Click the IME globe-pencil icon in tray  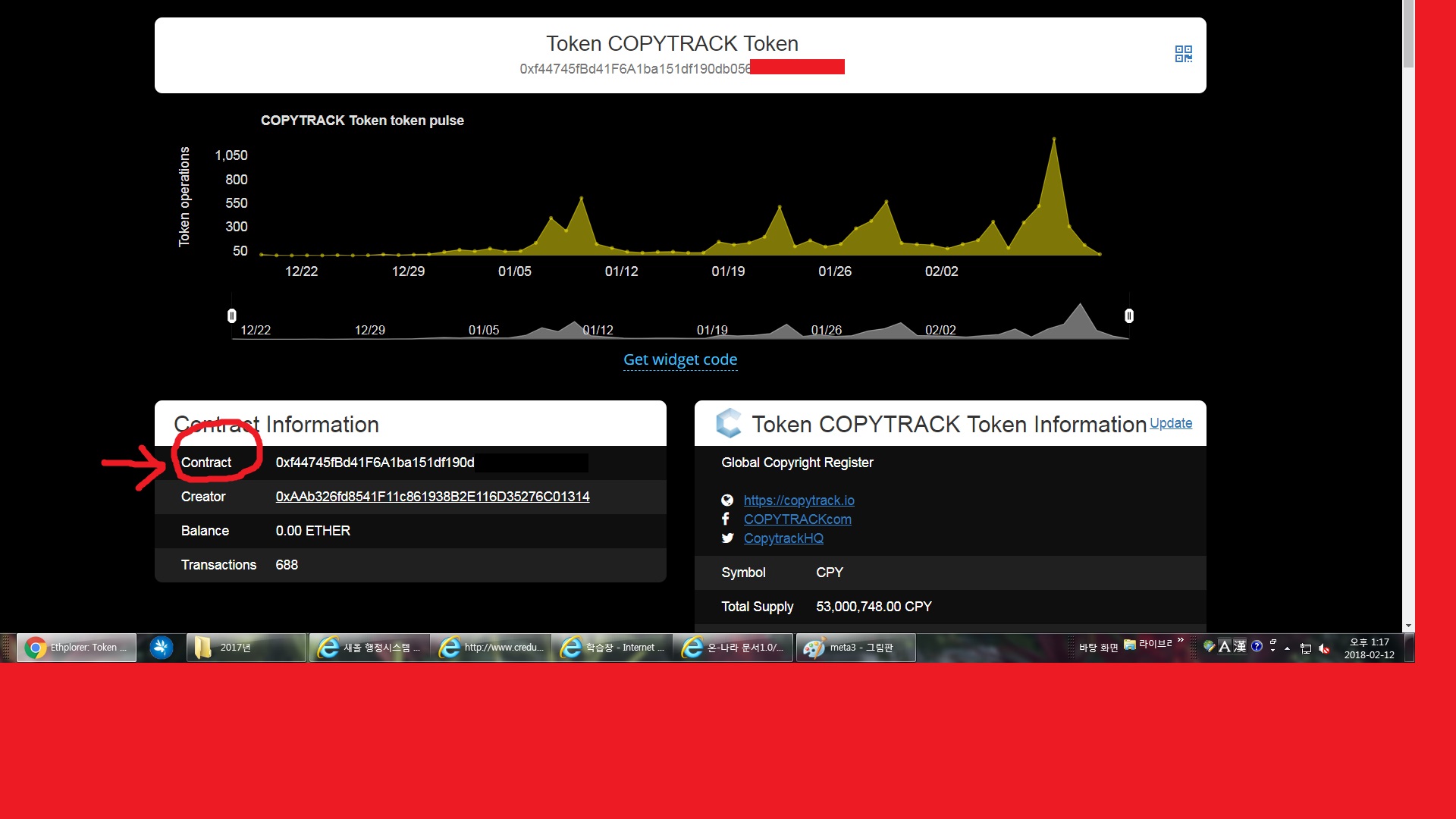click(1209, 646)
